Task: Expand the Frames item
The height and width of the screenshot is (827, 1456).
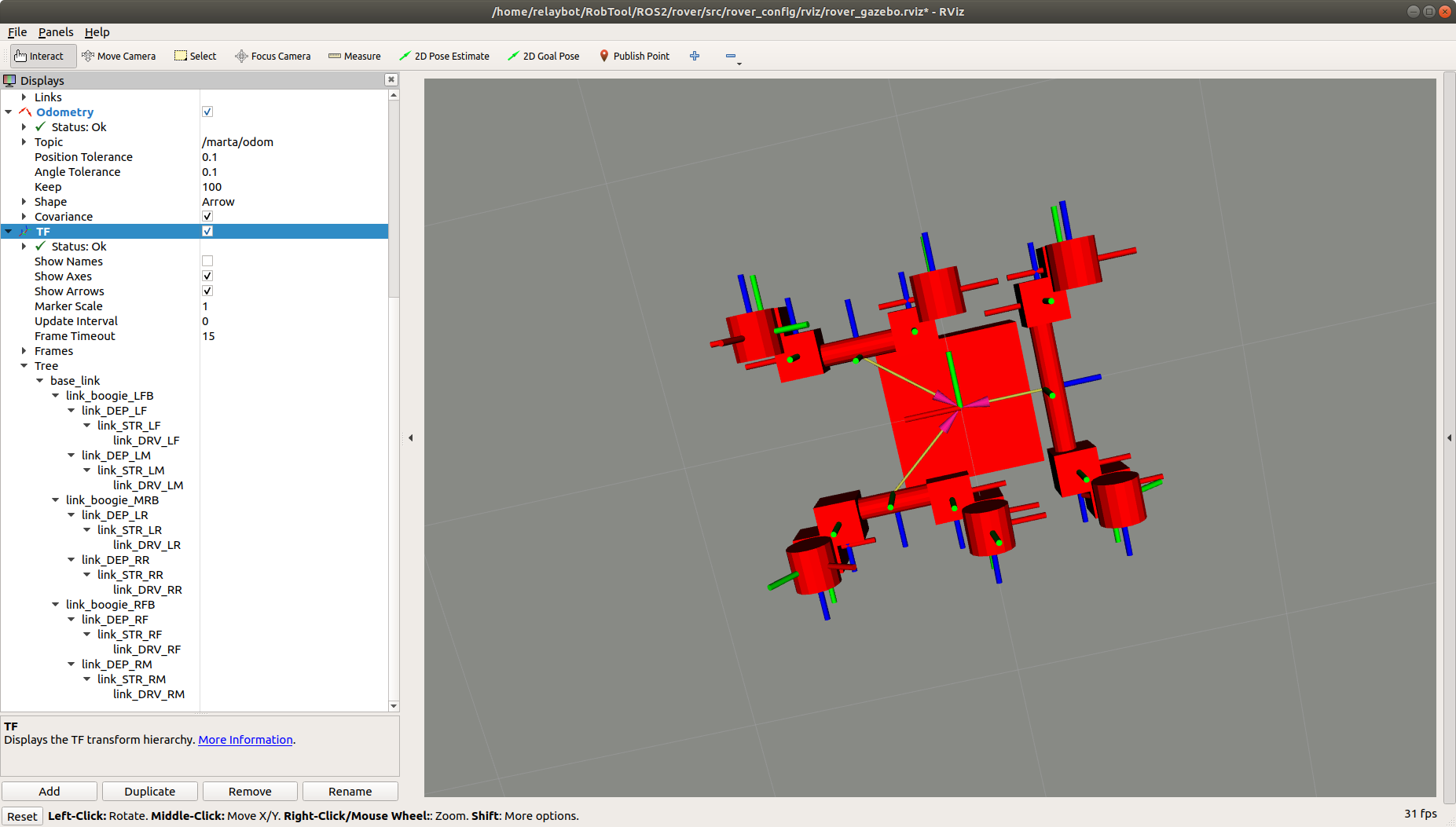Action: (24, 351)
